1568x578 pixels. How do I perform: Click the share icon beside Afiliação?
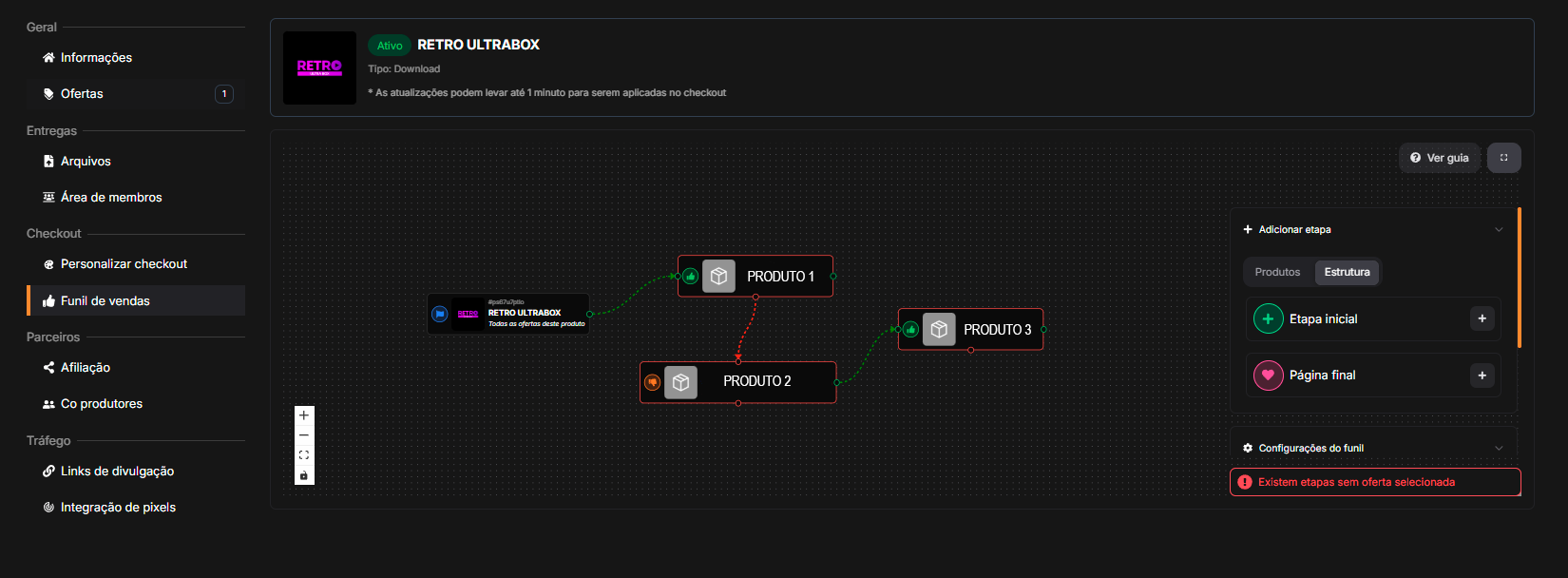[48, 368]
